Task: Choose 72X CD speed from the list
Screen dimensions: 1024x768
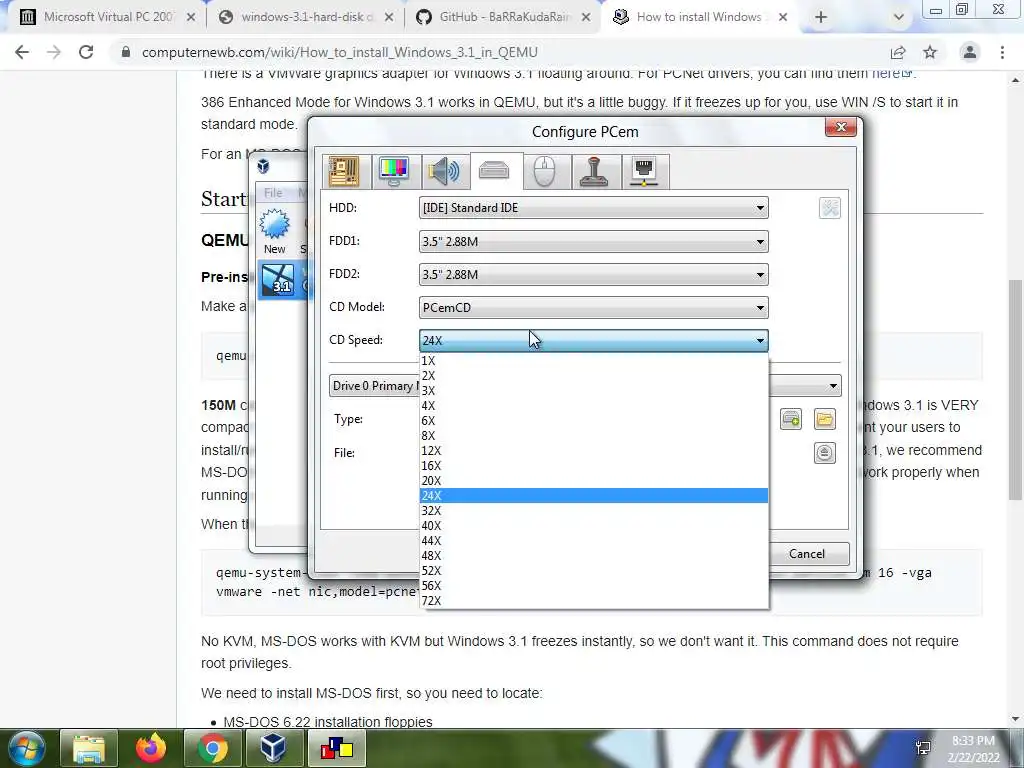Action: pyautogui.click(x=593, y=601)
